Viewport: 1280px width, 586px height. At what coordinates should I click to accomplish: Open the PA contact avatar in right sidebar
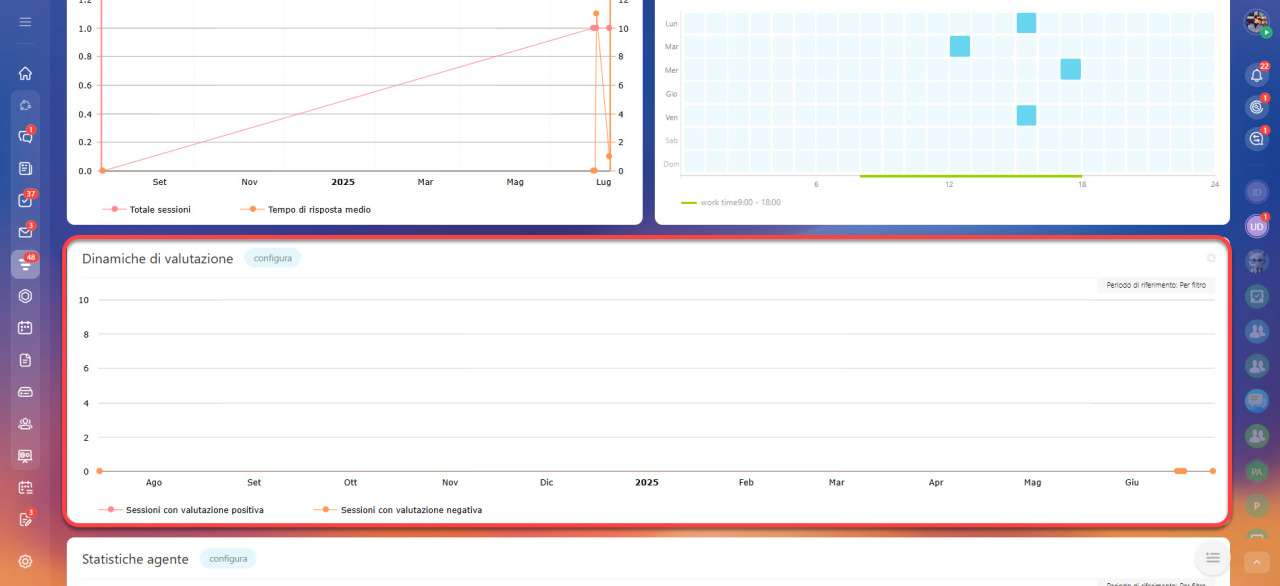pos(1256,471)
